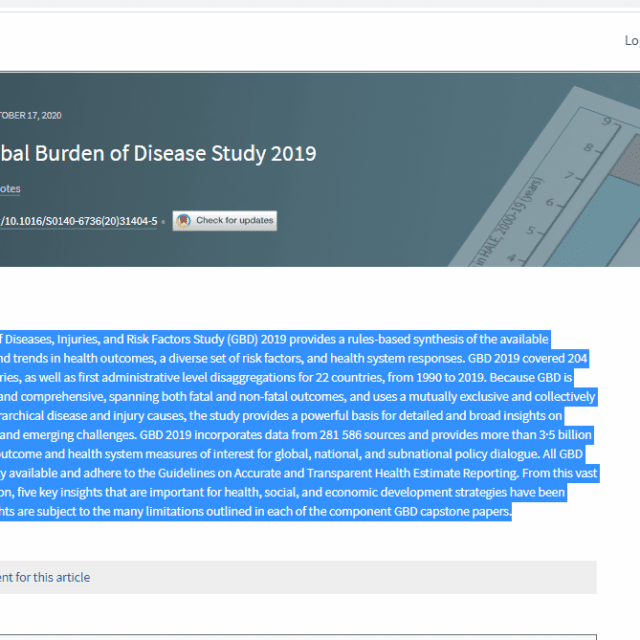Click the October 17, 2020 publication date
640x640 pixels.
(30, 115)
